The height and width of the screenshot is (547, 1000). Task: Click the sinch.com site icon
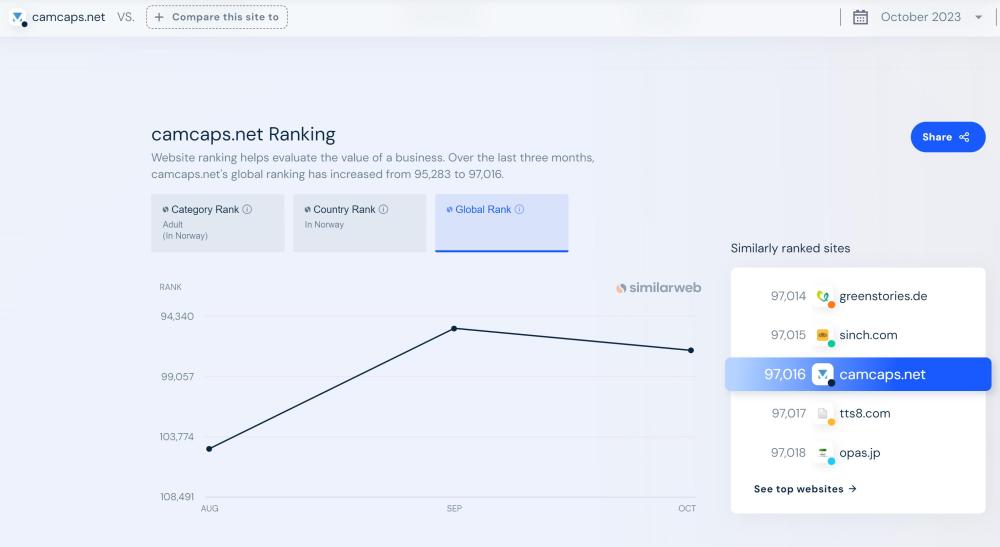coord(824,336)
